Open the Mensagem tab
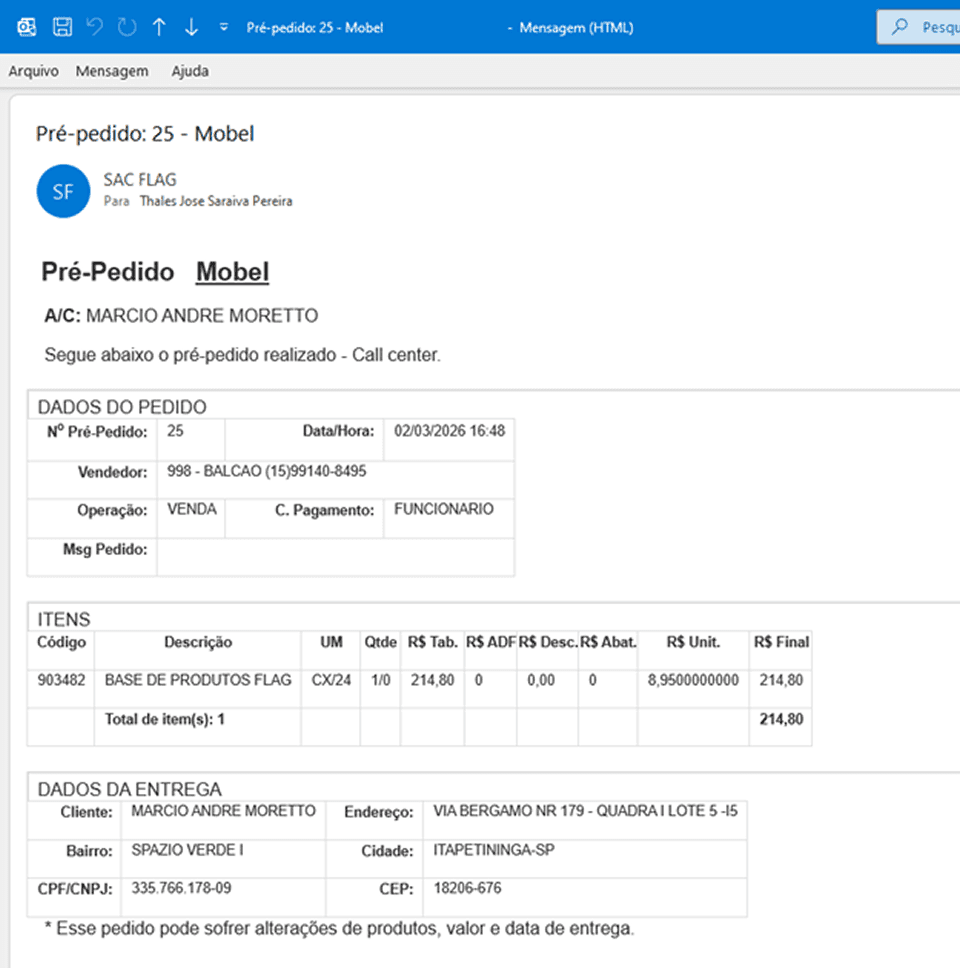Viewport: 960px width, 968px height. pyautogui.click(x=112, y=71)
